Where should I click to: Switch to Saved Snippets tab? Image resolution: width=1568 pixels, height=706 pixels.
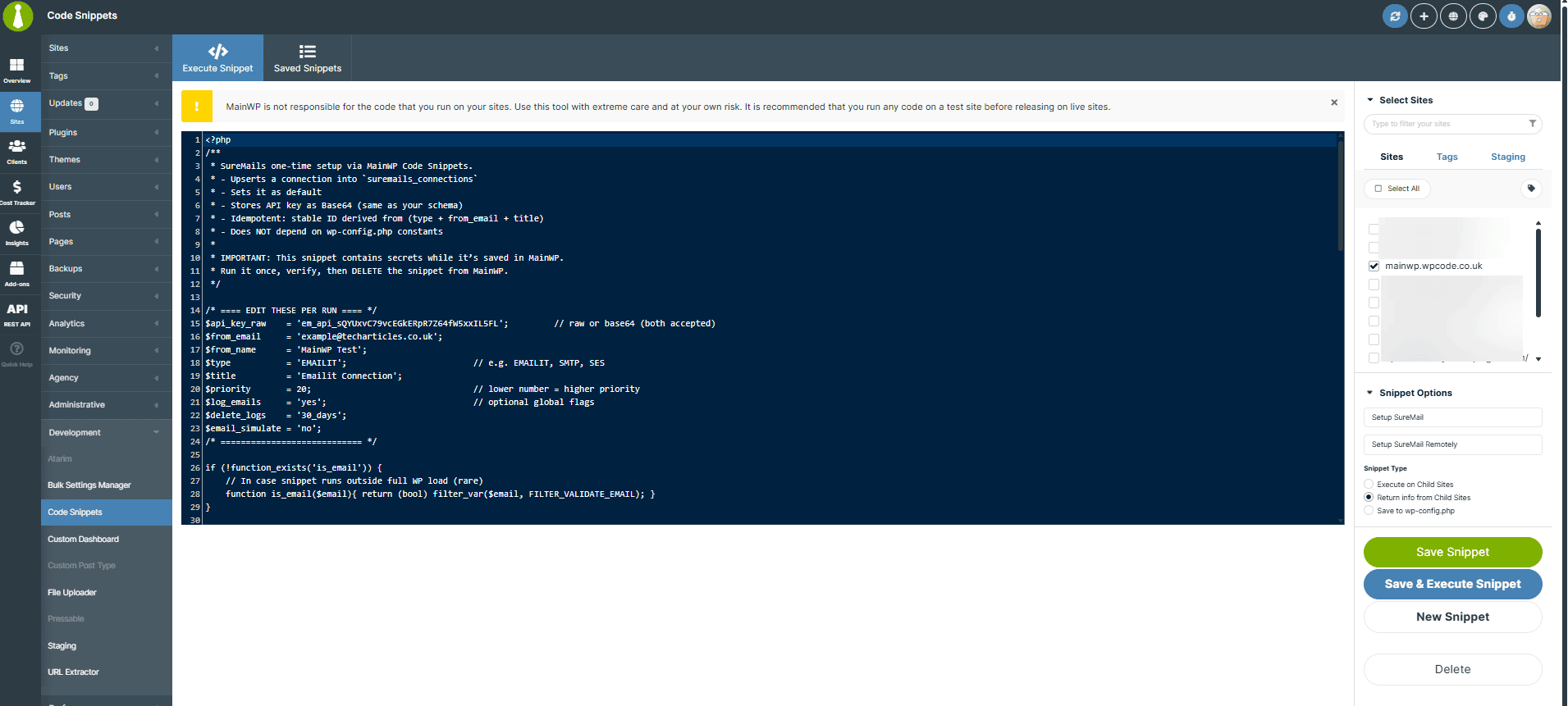308,57
